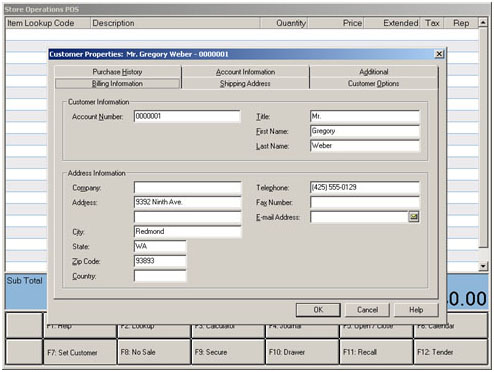Click the Price column header
This screenshot has height=372, width=494.
(335, 23)
